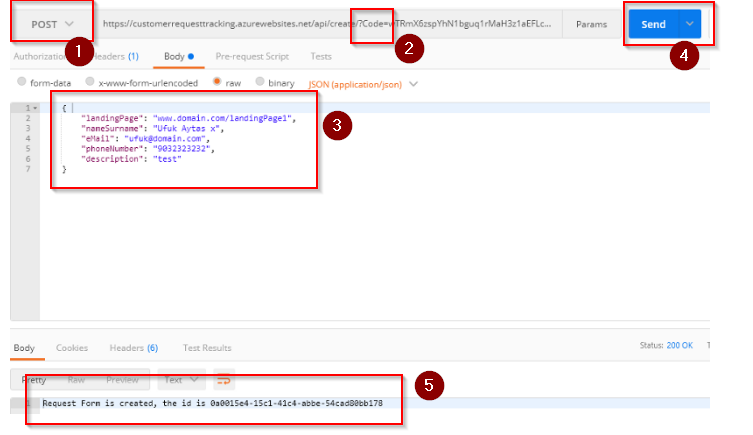Switch to the Authorization tab
Image resolution: width=753 pixels, height=435 pixels.
40,57
